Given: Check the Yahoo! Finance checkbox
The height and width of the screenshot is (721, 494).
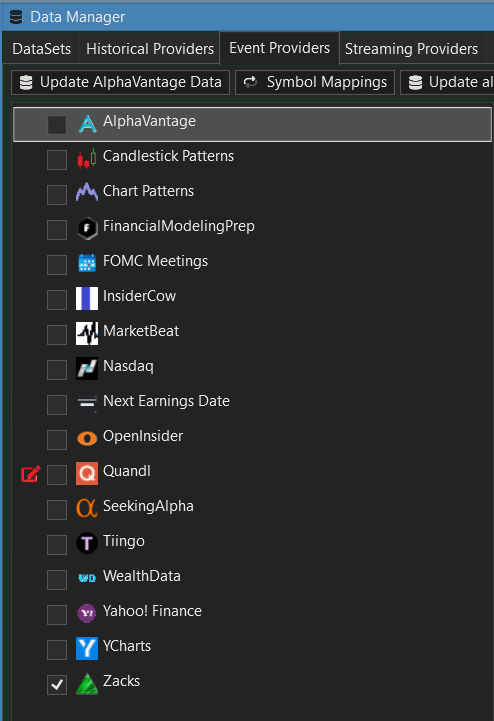Looking at the screenshot, I should click(57, 615).
